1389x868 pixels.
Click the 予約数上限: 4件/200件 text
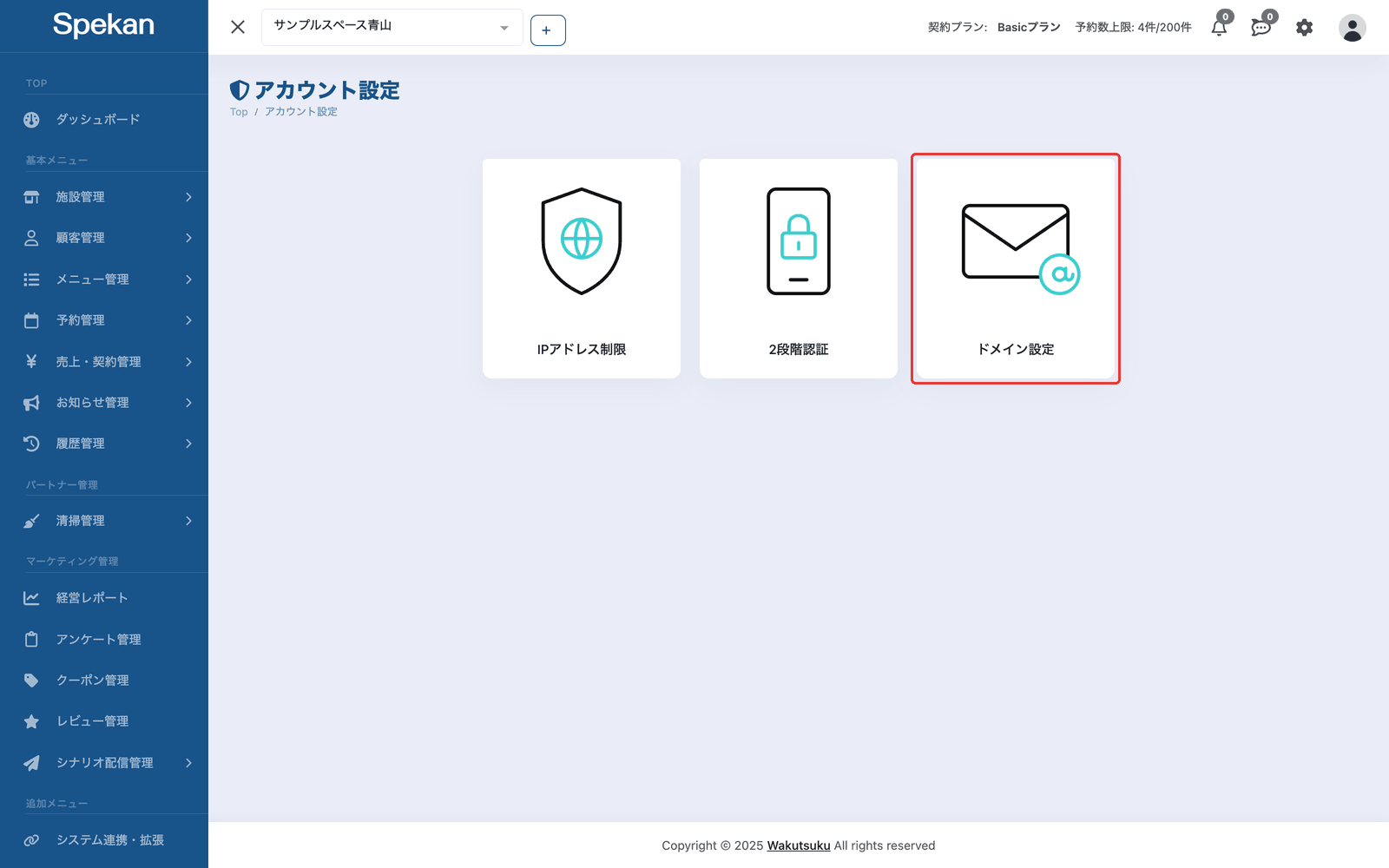click(1133, 28)
